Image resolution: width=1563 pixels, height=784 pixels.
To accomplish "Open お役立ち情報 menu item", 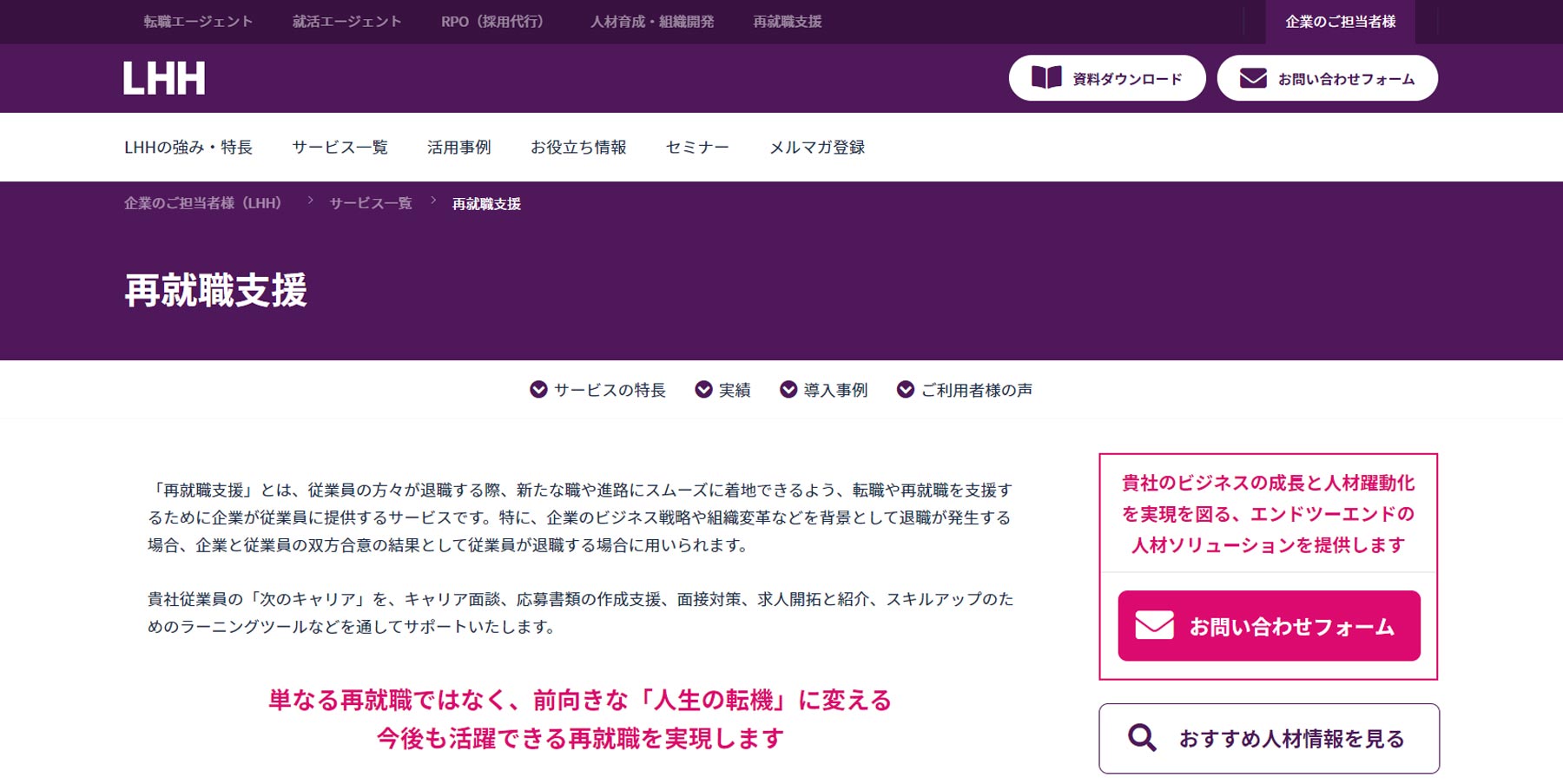I will (x=578, y=148).
